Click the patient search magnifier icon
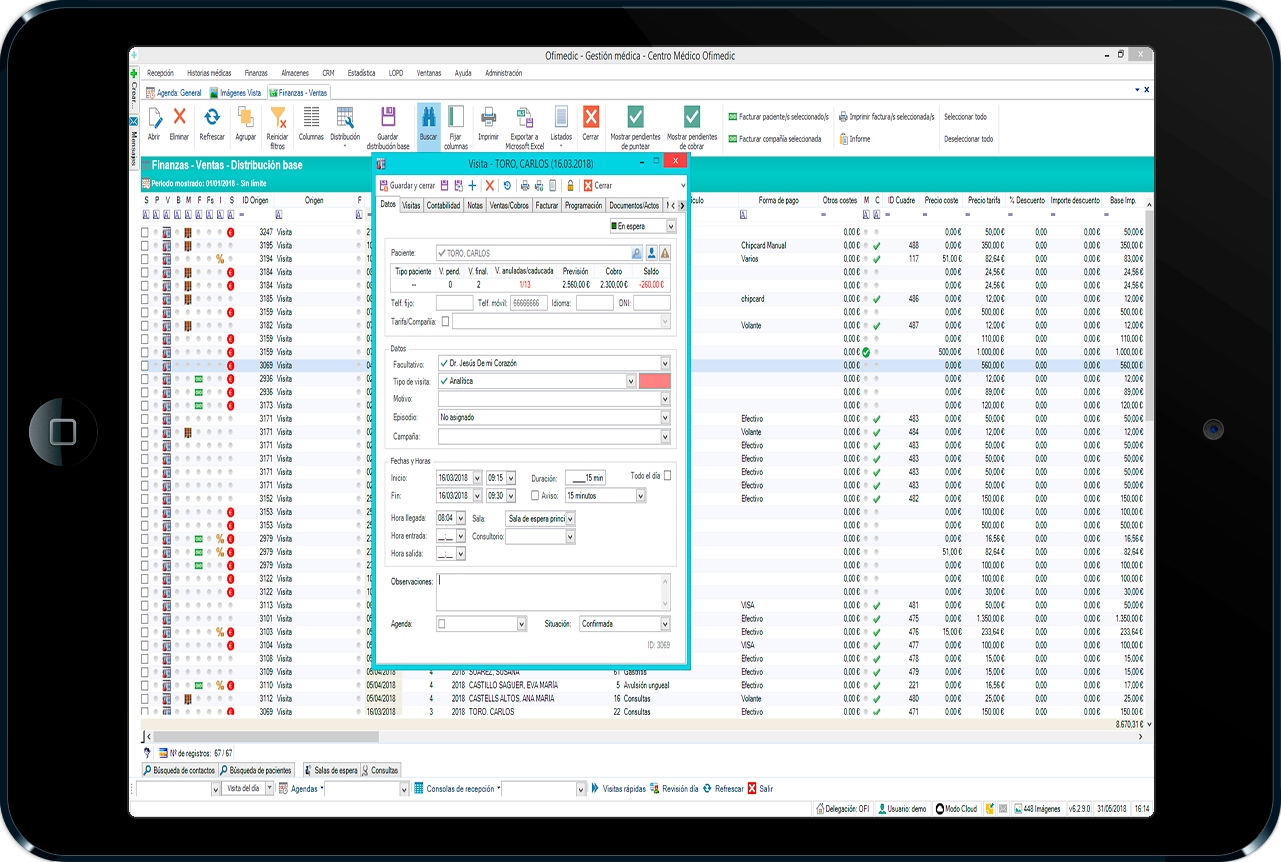 [x=637, y=253]
